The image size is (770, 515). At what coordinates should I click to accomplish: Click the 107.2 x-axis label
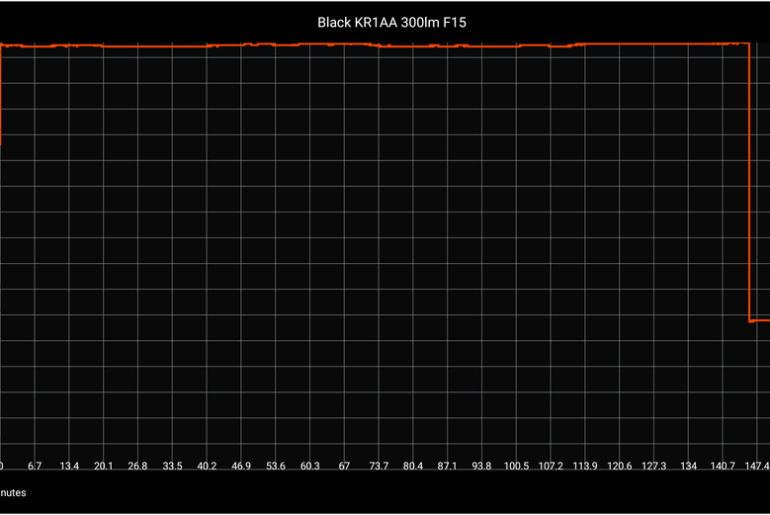(551, 466)
